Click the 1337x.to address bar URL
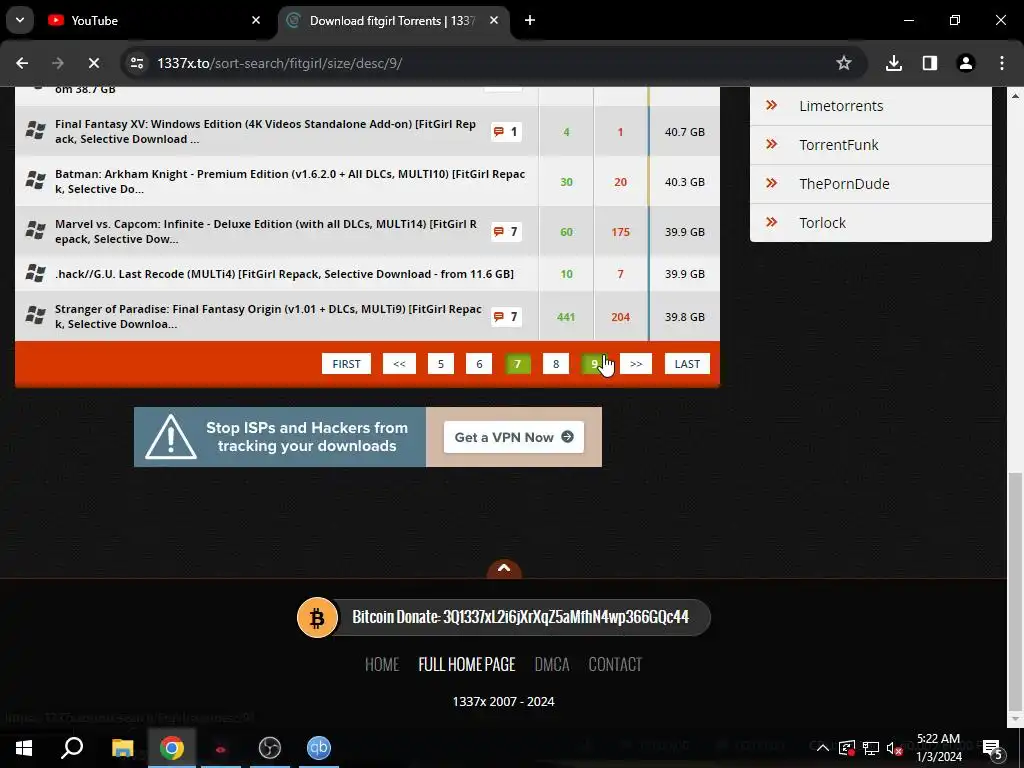 click(280, 63)
